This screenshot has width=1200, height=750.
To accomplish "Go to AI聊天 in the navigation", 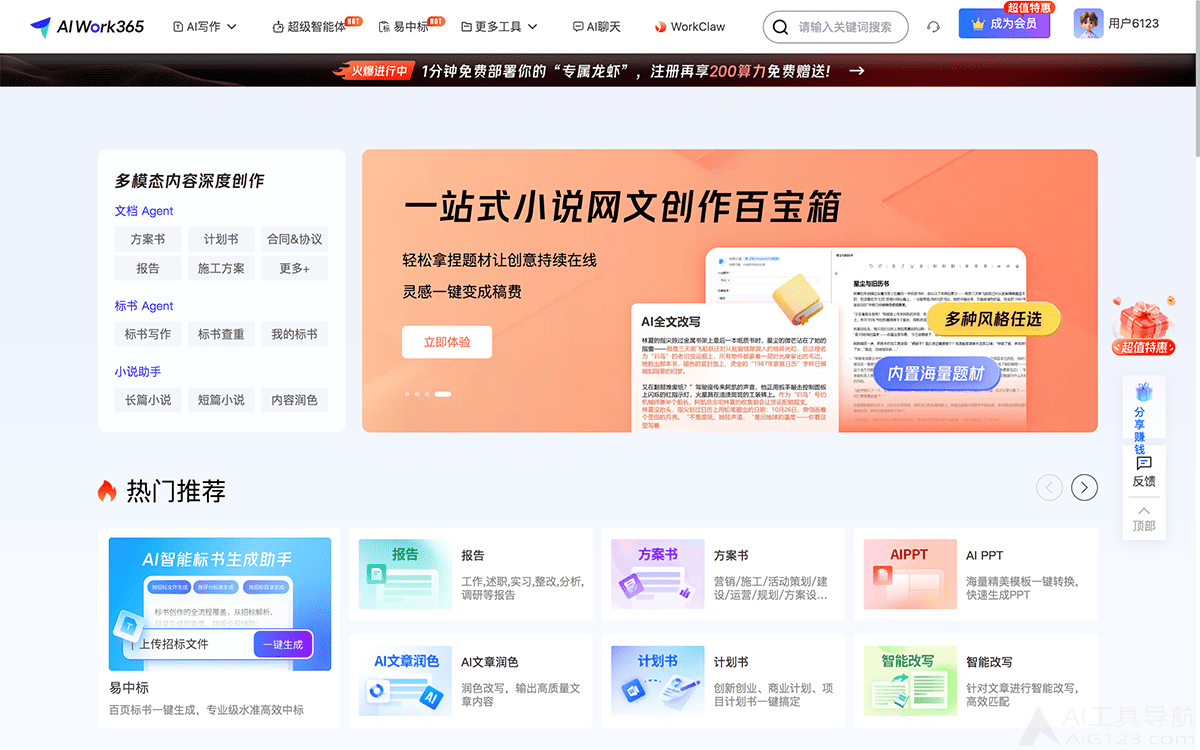I will tap(596, 27).
